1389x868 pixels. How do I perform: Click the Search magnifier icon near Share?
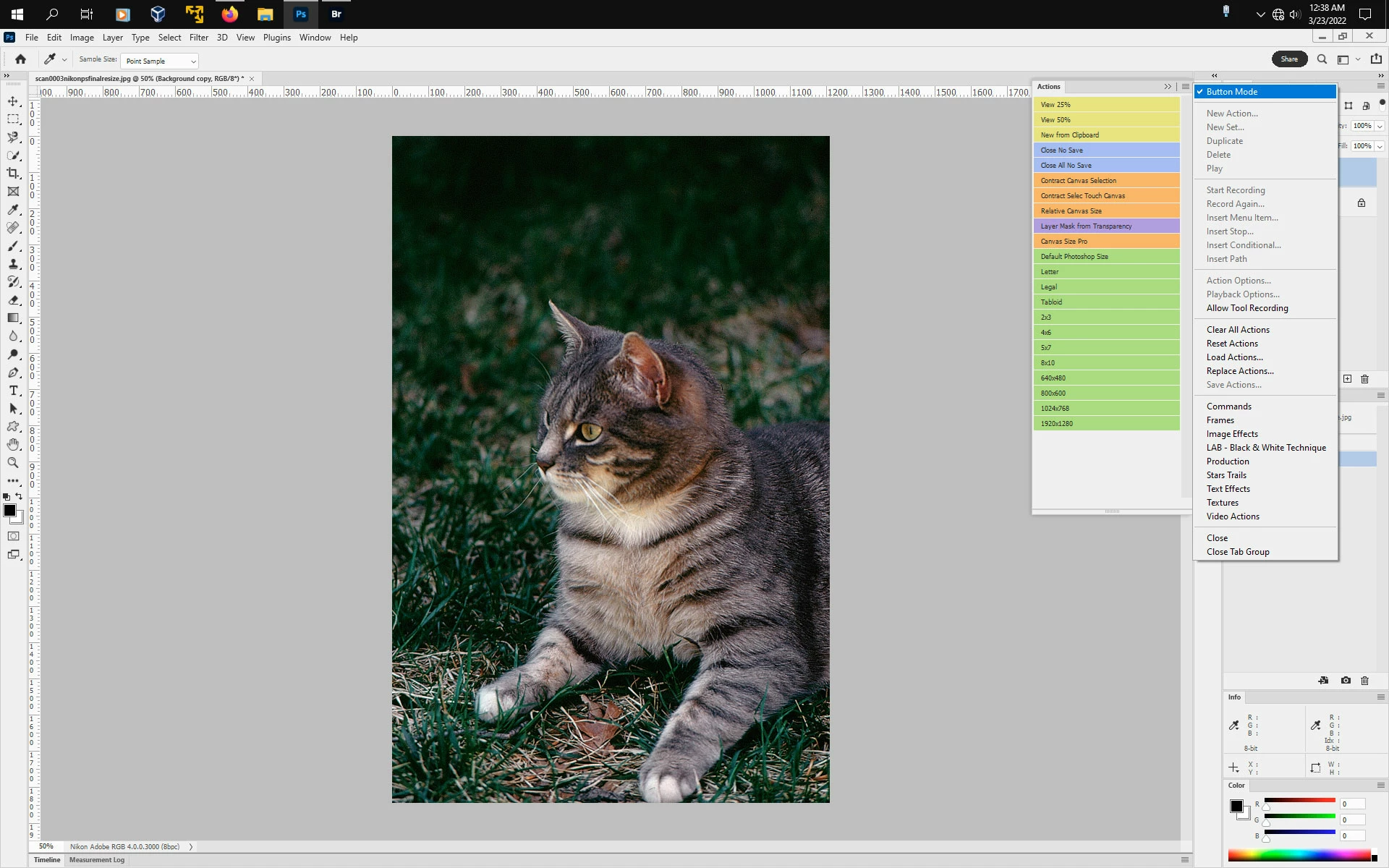pos(1322,59)
